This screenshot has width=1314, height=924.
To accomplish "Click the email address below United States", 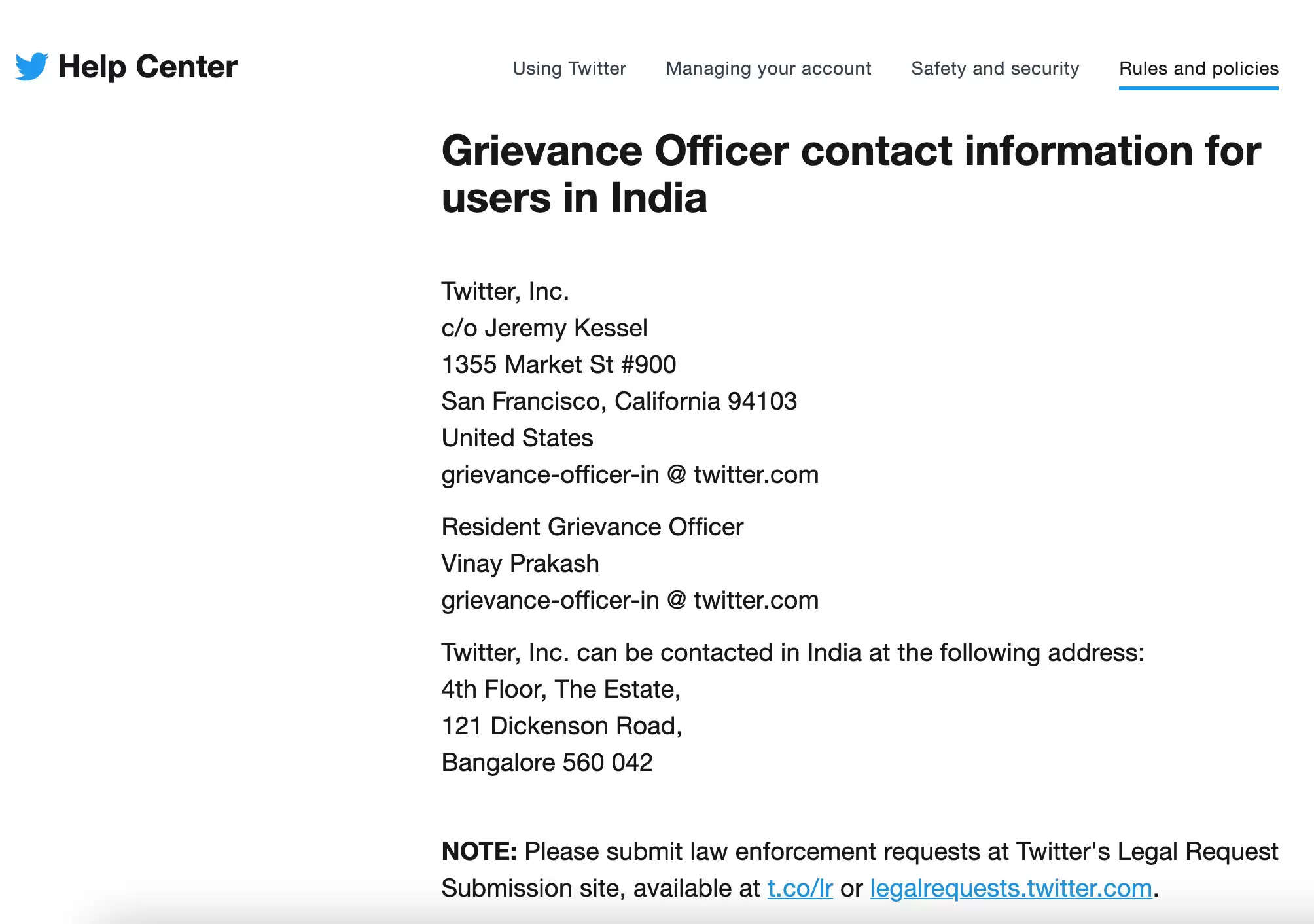I will pos(630,474).
